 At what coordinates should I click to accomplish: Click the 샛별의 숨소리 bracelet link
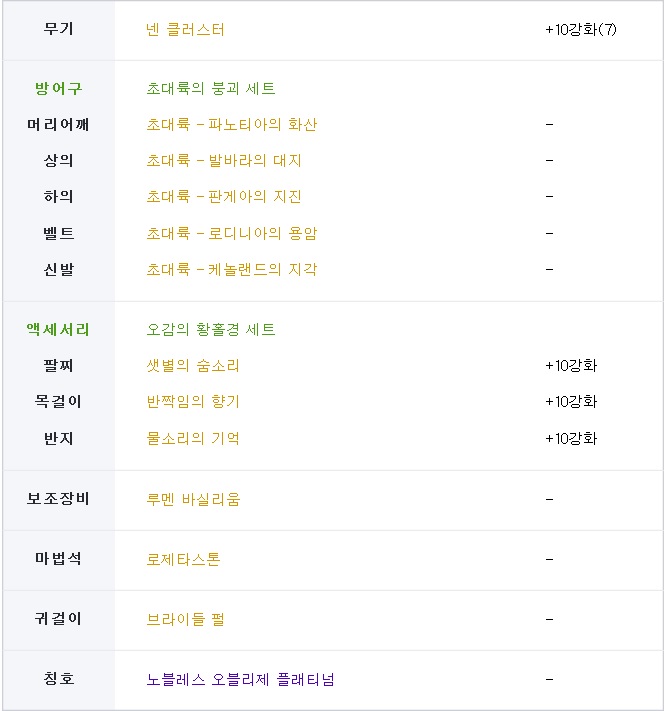[x=193, y=366]
